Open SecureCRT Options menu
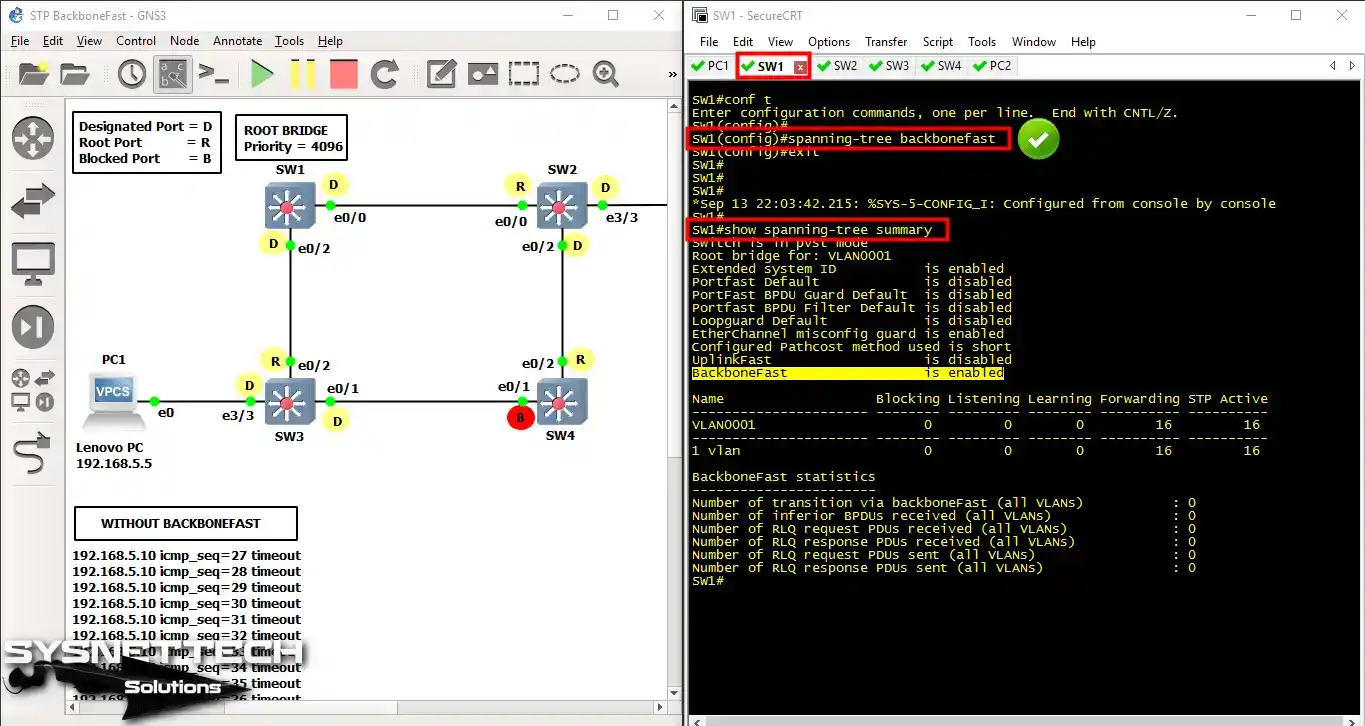 point(829,42)
